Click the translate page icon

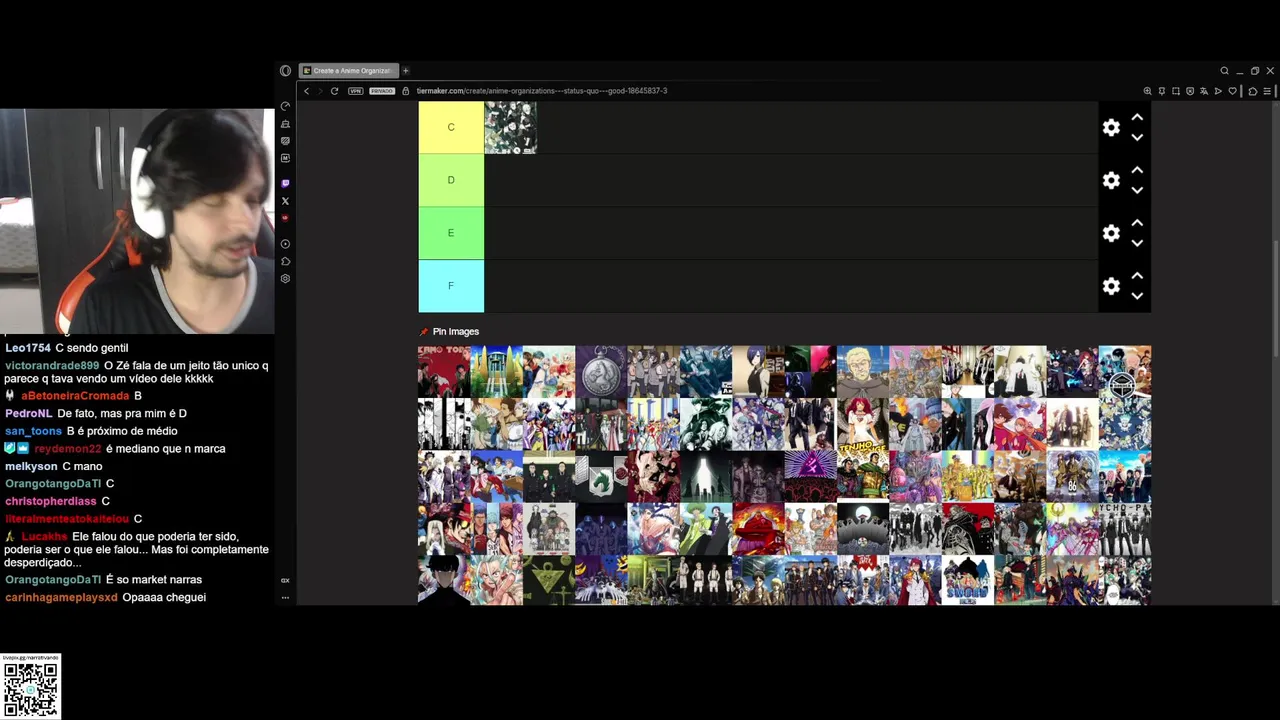[1204, 91]
